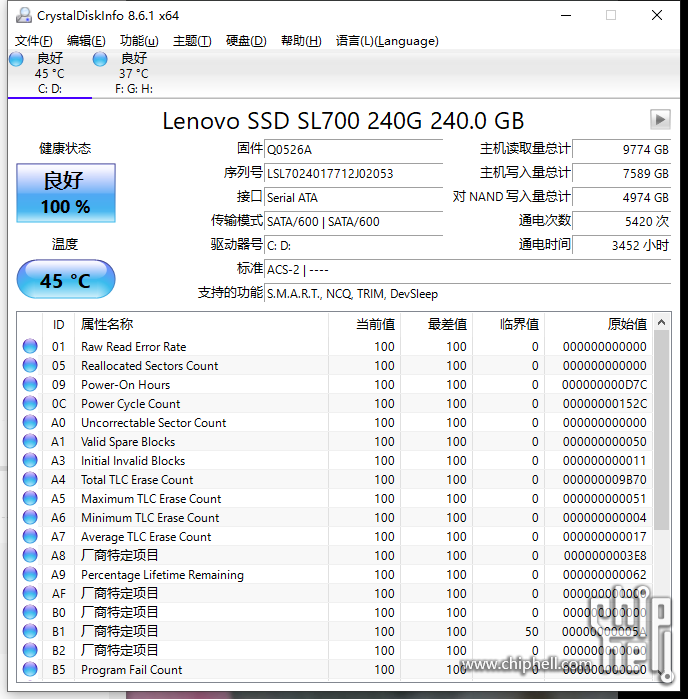The height and width of the screenshot is (699, 688).
Task: Select the F: G: H: disk tab
Action: (x=134, y=74)
